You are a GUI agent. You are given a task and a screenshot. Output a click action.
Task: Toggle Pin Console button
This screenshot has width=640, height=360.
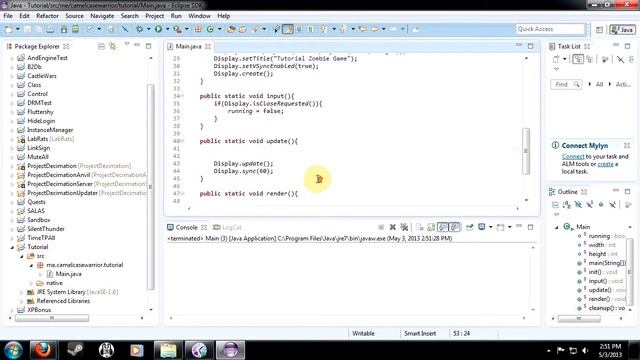click(469, 227)
